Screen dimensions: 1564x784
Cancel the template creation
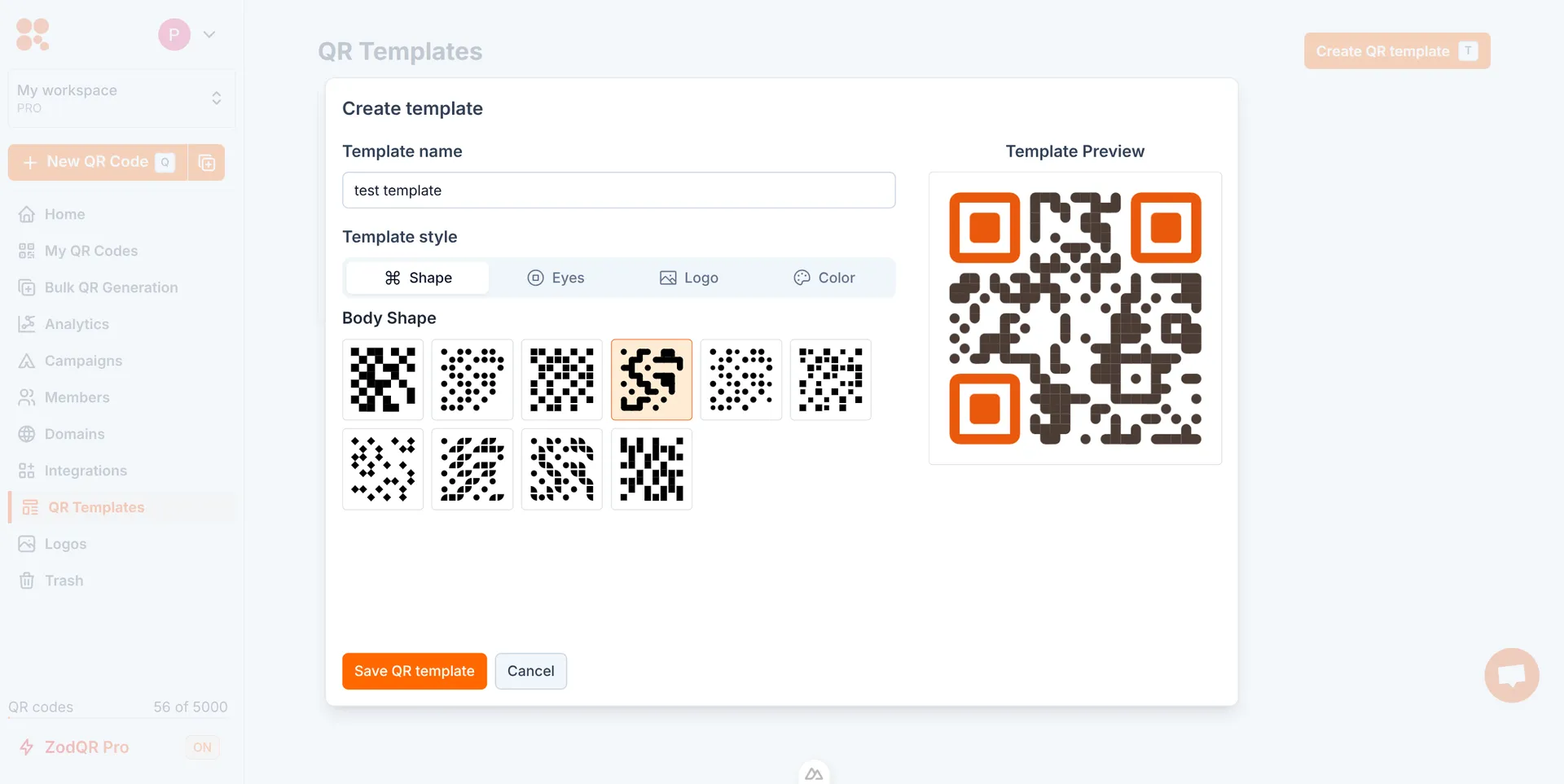click(531, 671)
